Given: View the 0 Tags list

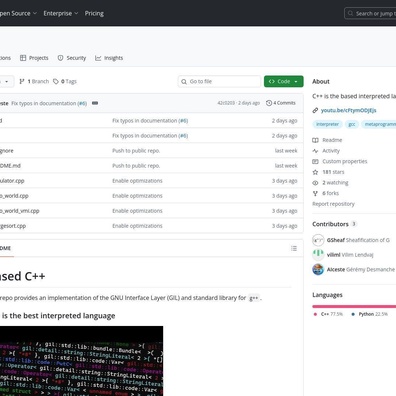Looking at the screenshot, I should [65, 81].
